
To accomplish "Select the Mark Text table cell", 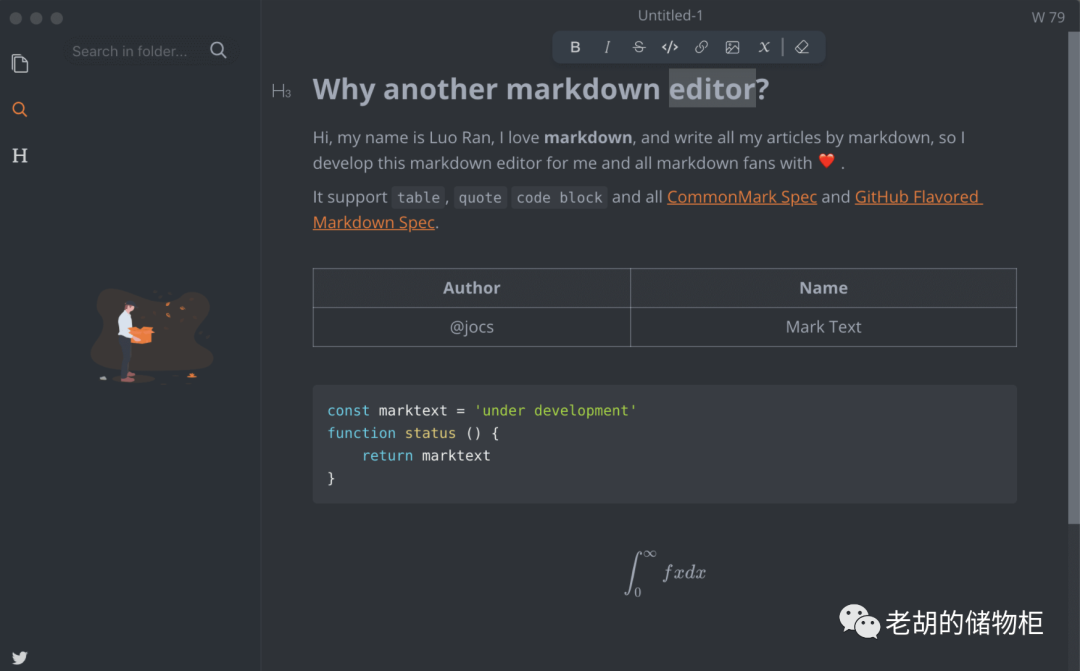I will 823,327.
